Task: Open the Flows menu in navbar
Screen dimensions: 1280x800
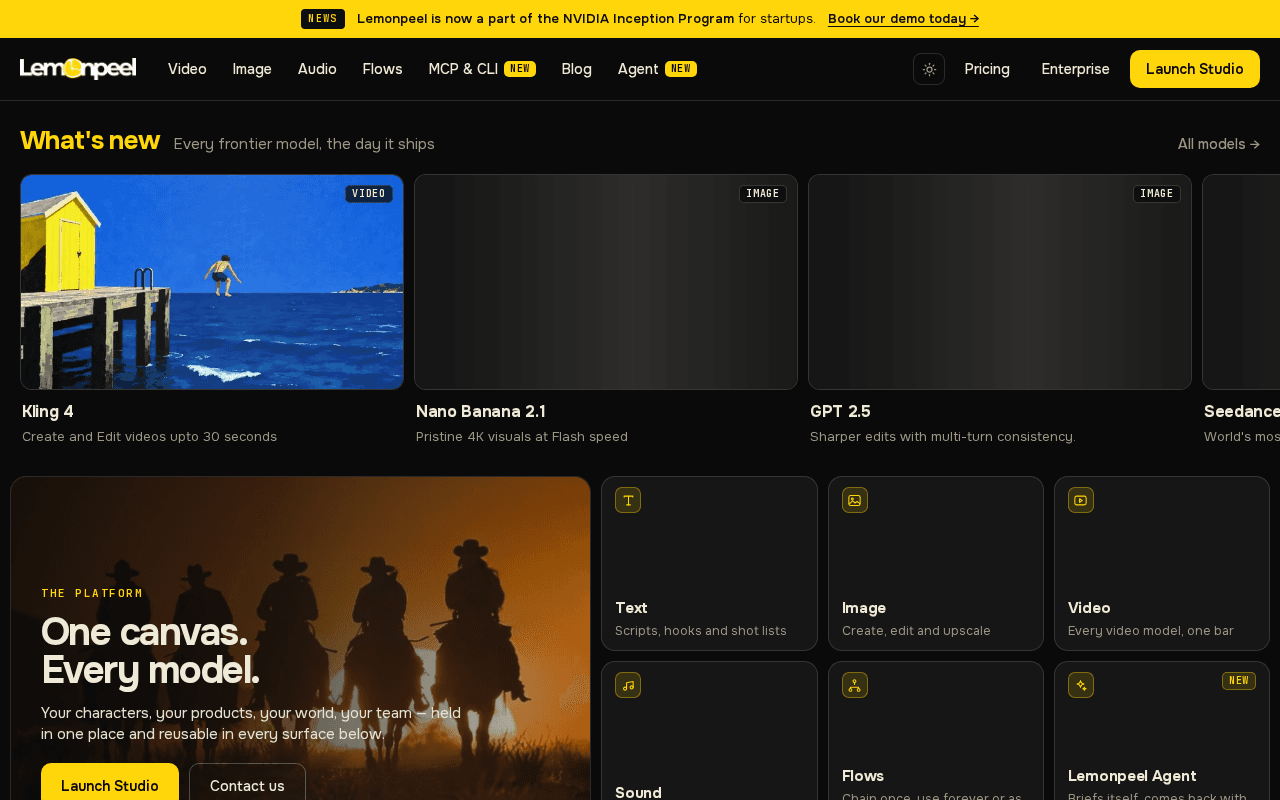Action: 382,69
